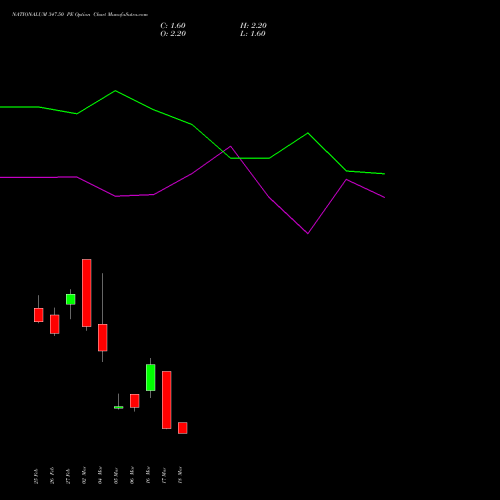Click the tall red candle for 02 Mar
Screen dimensions: 500x500
point(87,293)
